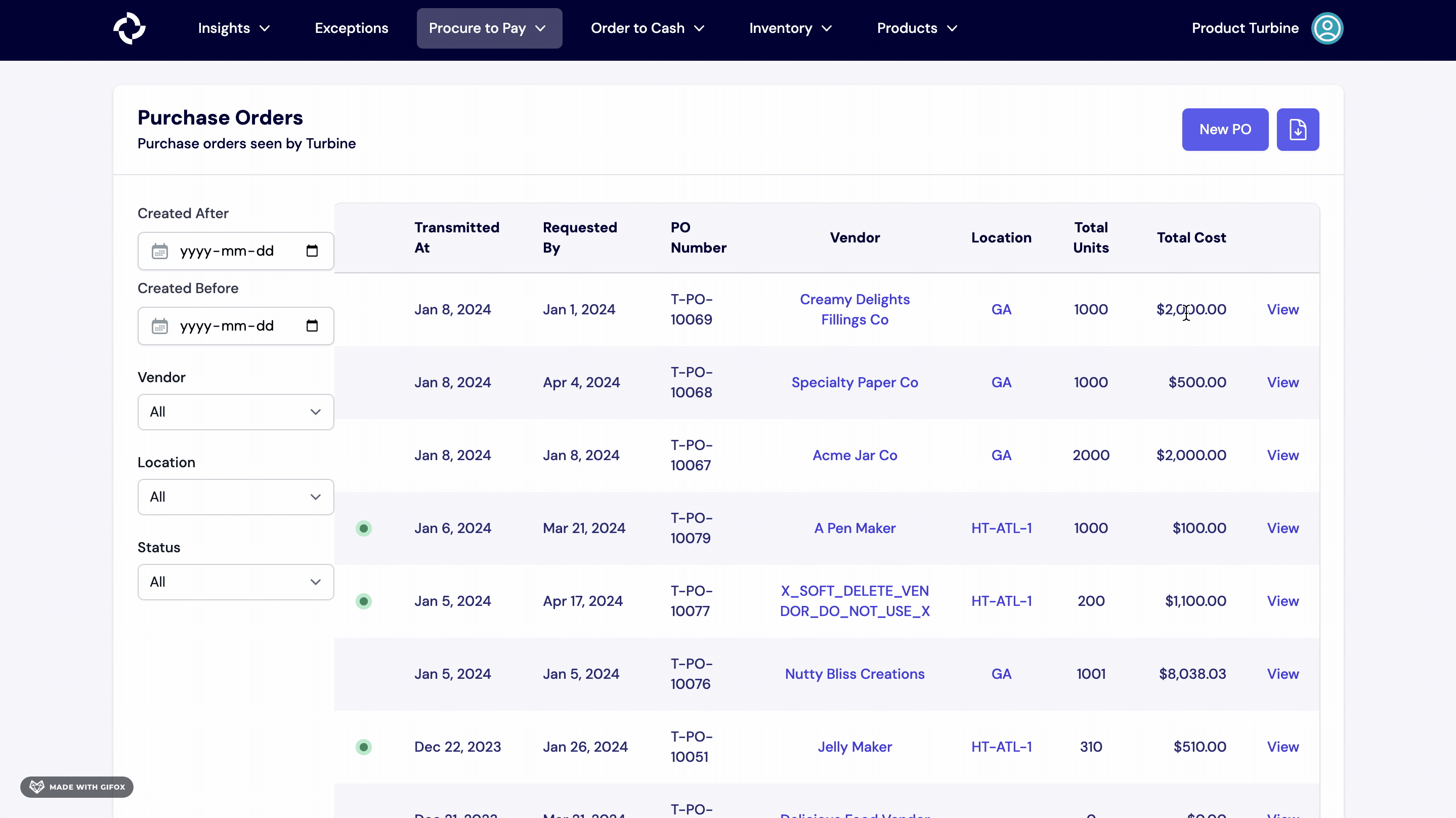Expand the Status filter dropdown
This screenshot has height=818, width=1456.
[x=236, y=582]
